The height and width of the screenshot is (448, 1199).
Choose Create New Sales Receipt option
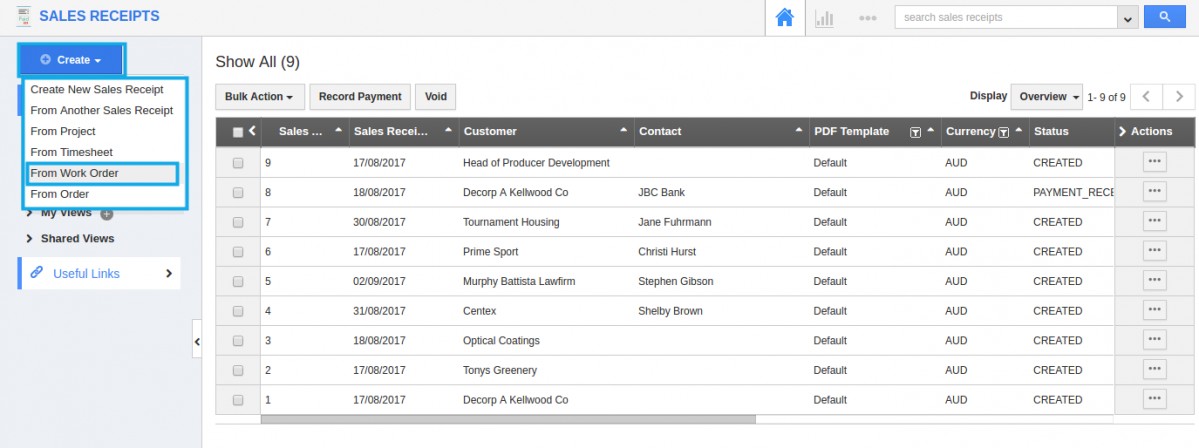[96, 89]
